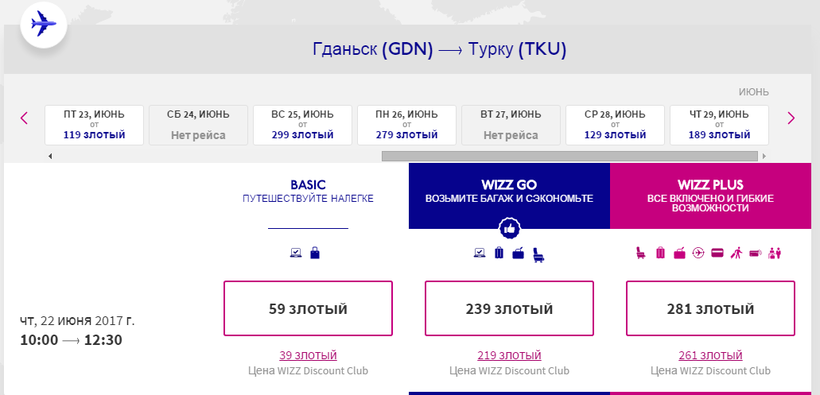Click the suitcase icon under WIZZ GO
The height and width of the screenshot is (395, 820).
pyautogui.click(x=499, y=253)
